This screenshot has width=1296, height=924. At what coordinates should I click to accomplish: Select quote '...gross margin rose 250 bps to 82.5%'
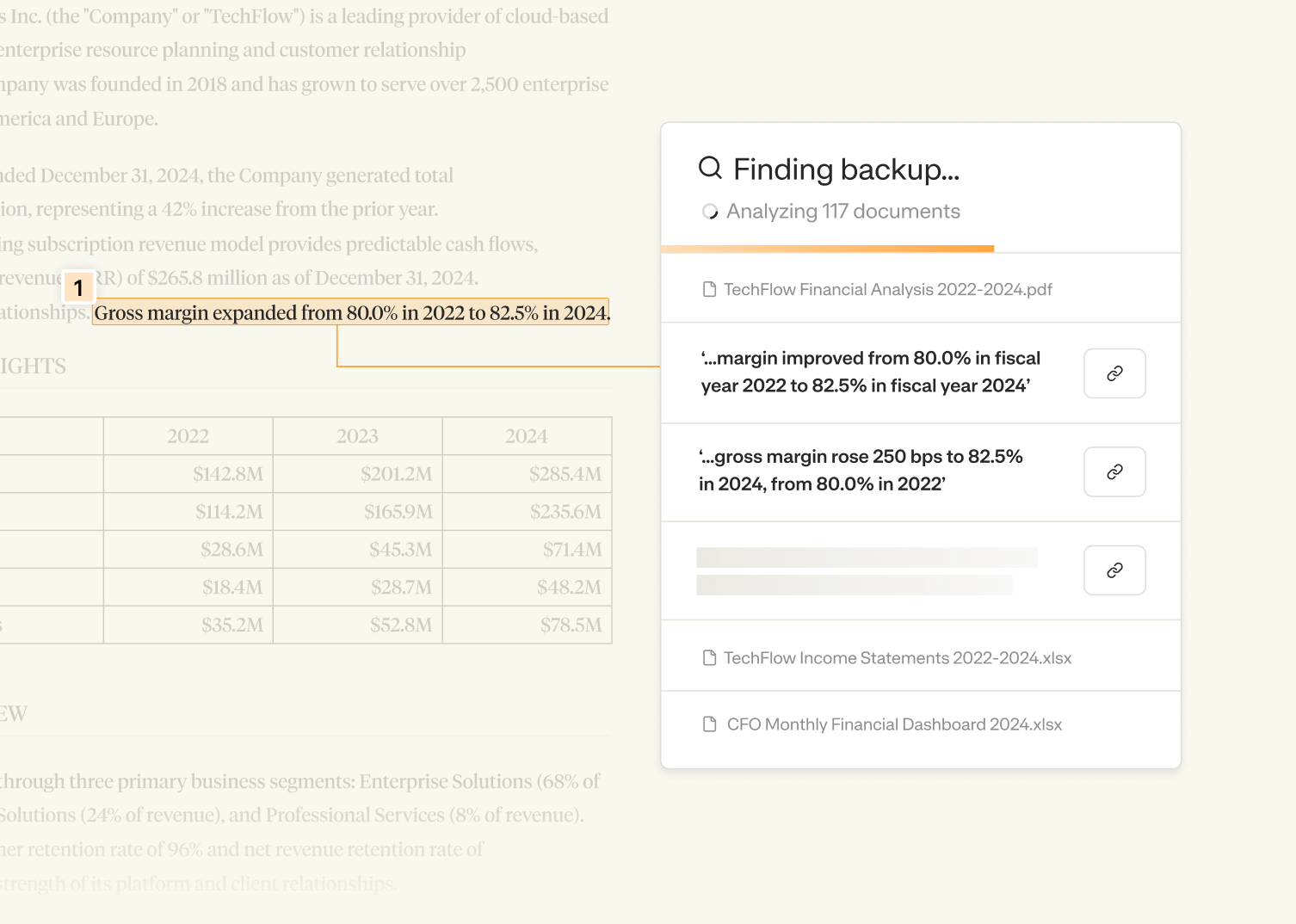pos(861,471)
